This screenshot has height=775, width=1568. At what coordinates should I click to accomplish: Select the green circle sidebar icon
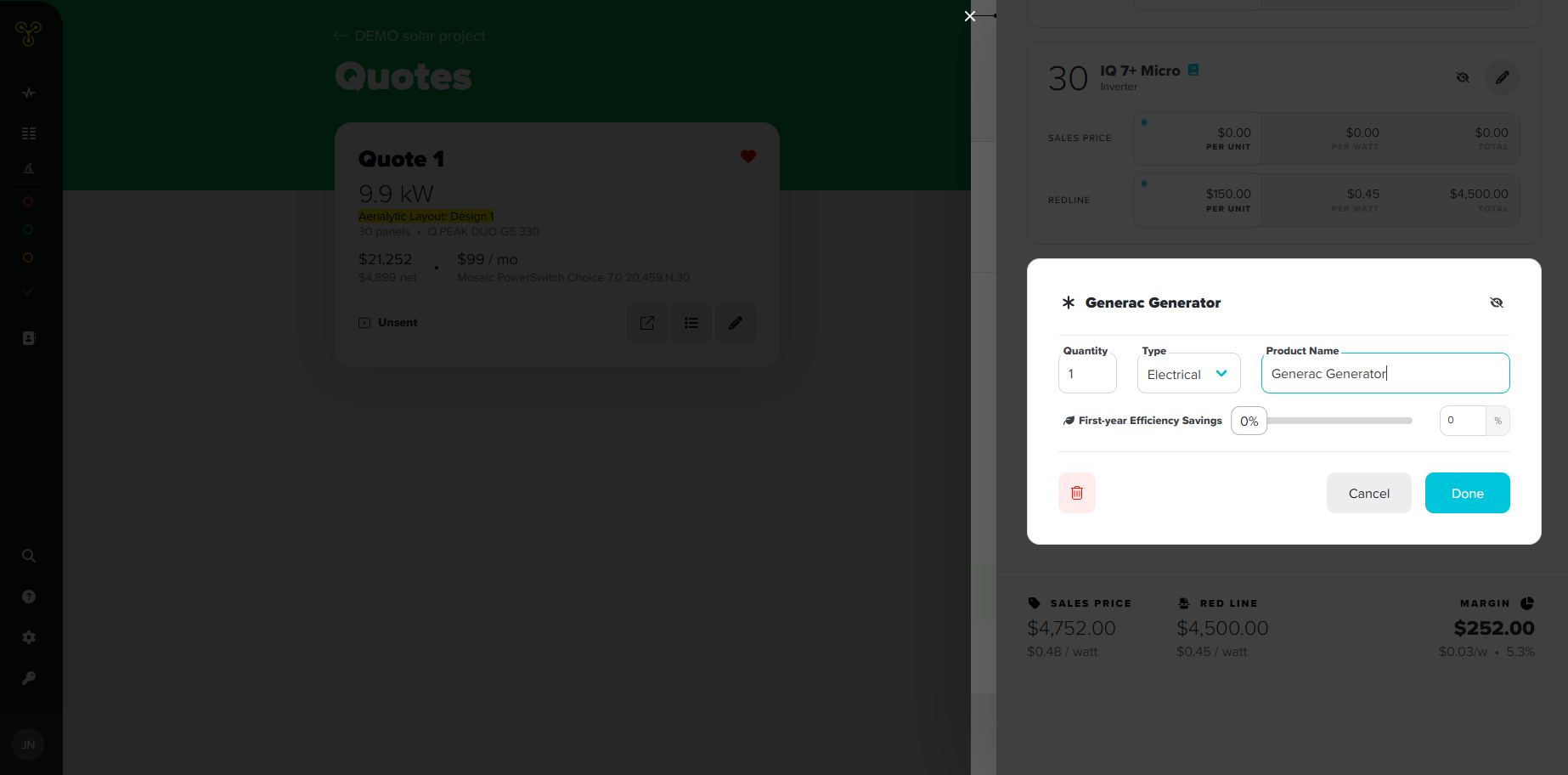tap(28, 229)
